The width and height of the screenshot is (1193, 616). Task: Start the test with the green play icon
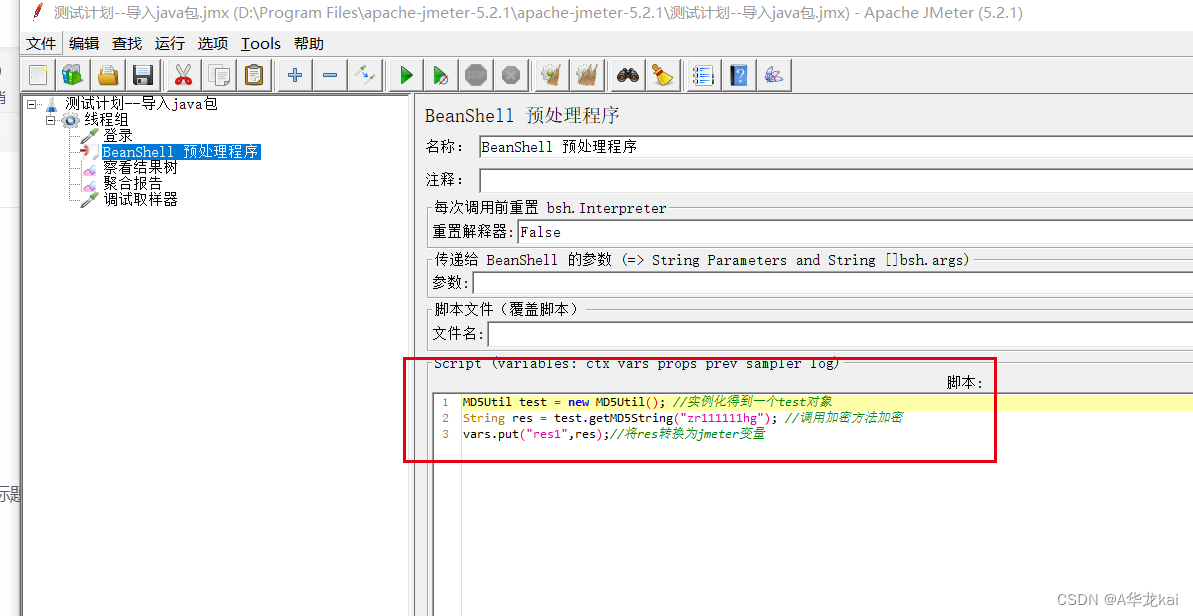coord(405,74)
